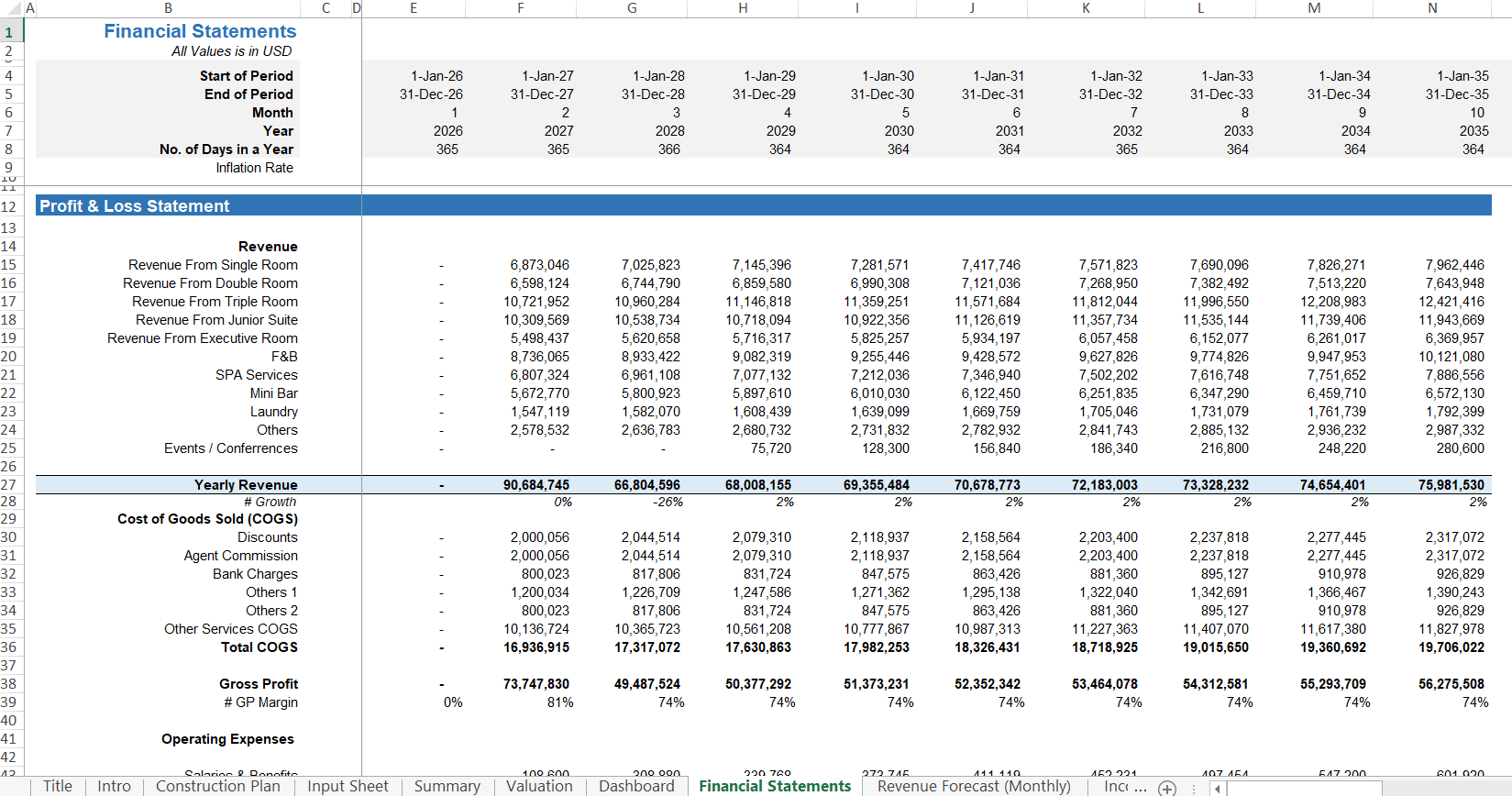Switch to the Summary sheet tab

click(447, 786)
